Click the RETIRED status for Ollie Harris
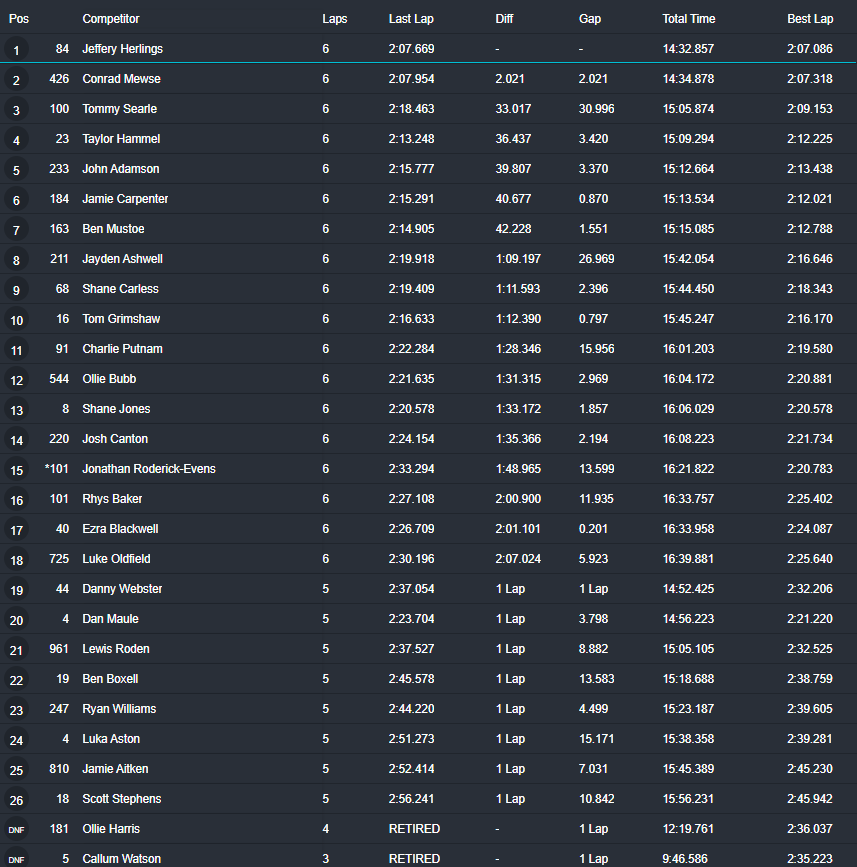Viewport: 857px width, 867px height. [x=414, y=829]
